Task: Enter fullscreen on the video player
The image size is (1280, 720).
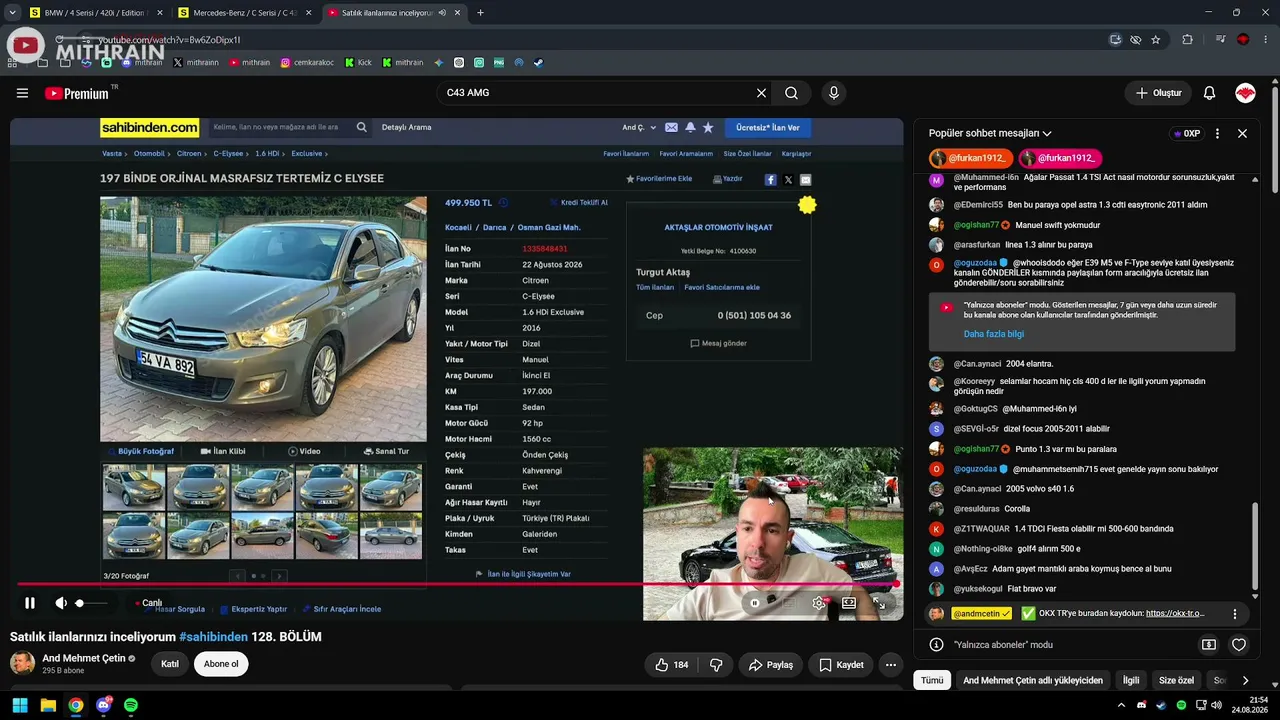Action: [879, 603]
